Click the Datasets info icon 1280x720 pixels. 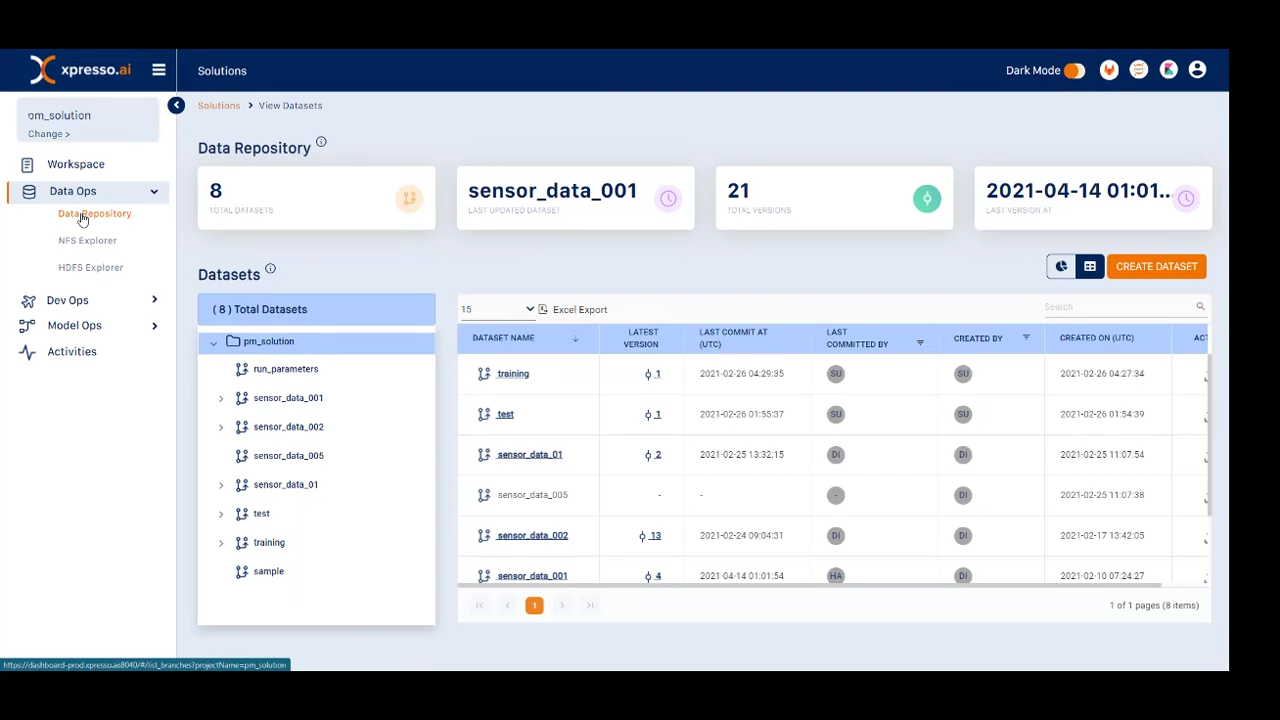[x=270, y=269]
